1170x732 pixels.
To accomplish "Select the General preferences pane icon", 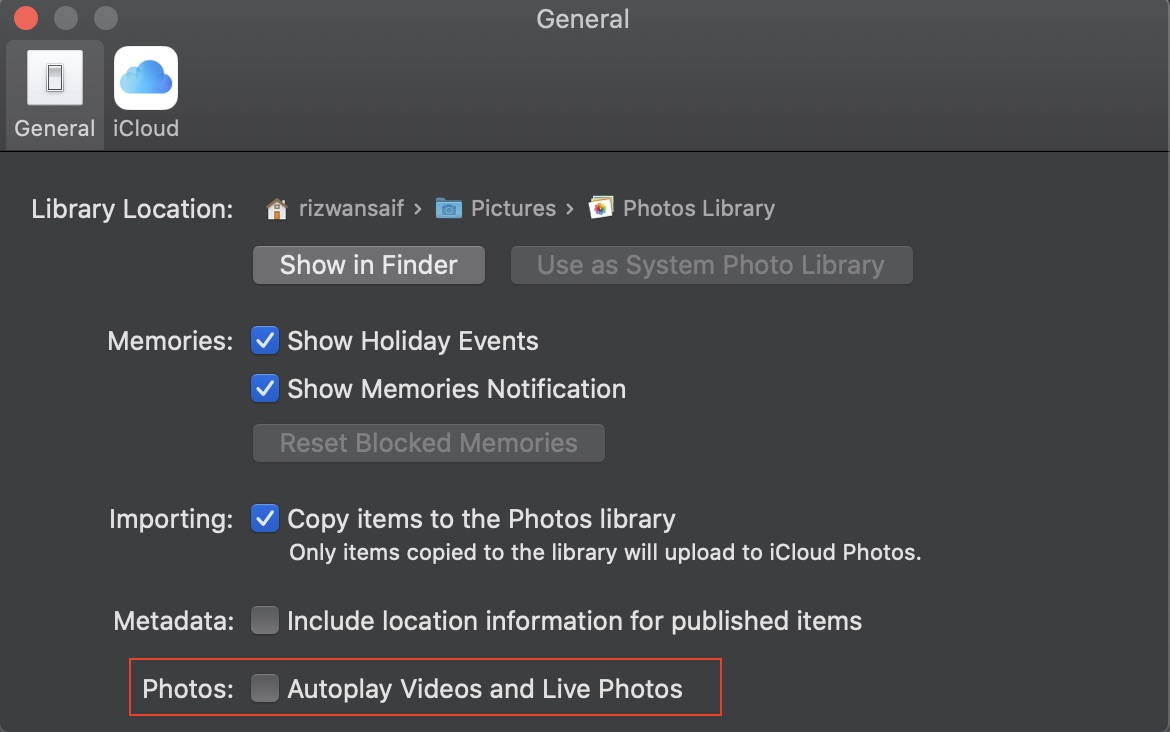I will click(x=54, y=93).
